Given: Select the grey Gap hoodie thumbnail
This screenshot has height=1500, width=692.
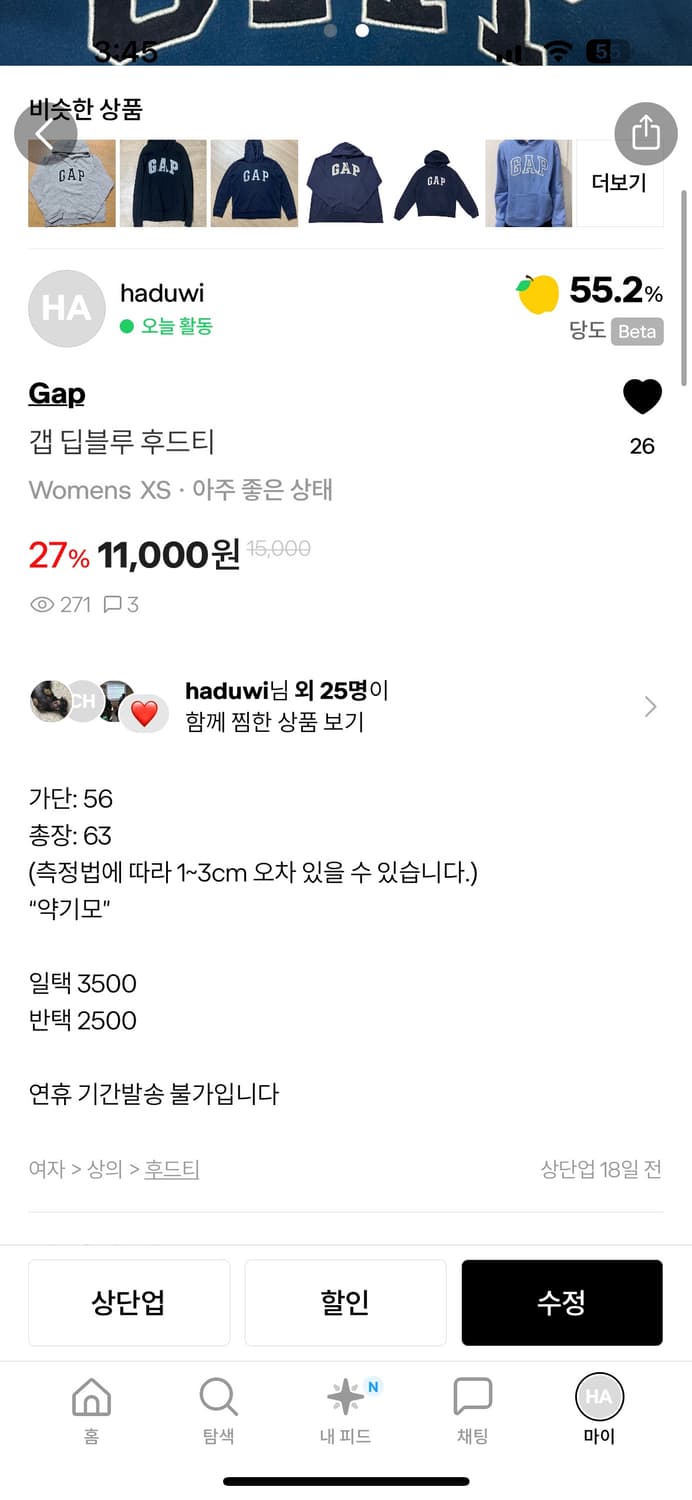Looking at the screenshot, I should point(72,183).
